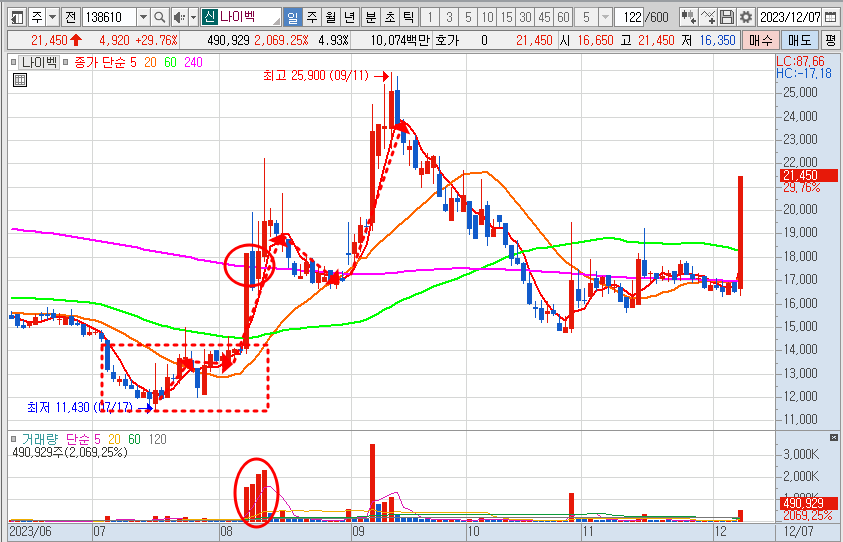Open the custom interval dropdown showing 5
The image size is (843, 542).
point(605,18)
